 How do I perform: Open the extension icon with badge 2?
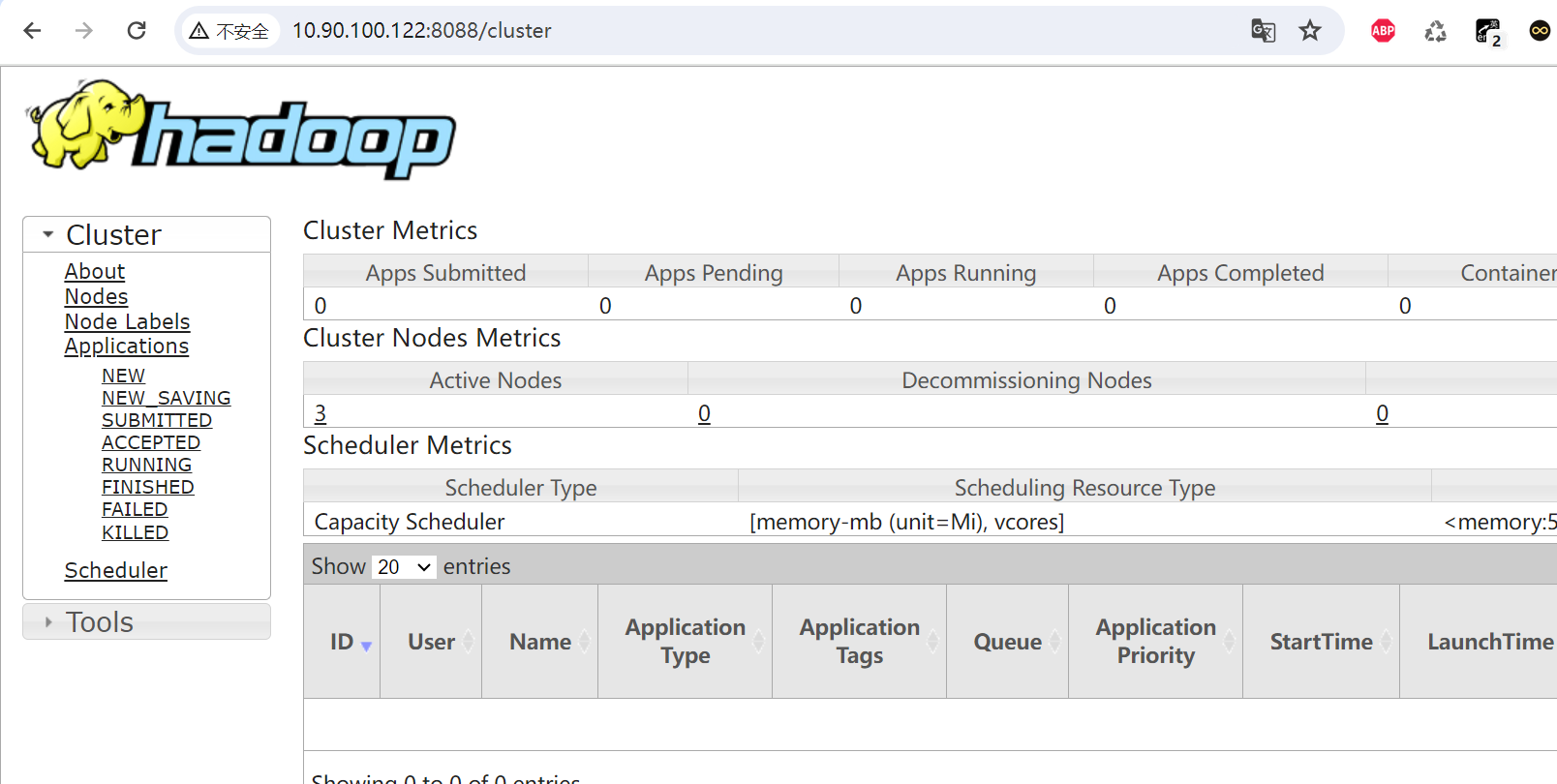1488,32
